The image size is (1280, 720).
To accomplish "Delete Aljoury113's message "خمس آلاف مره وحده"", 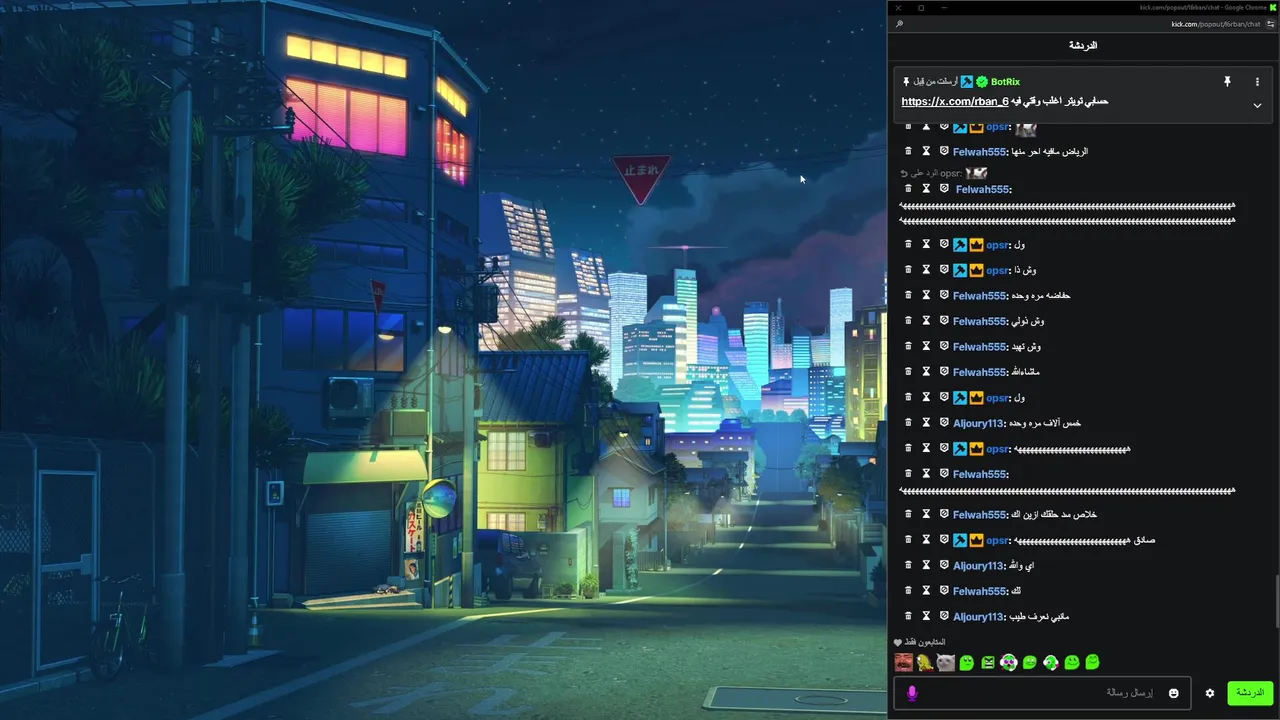I will (908, 423).
